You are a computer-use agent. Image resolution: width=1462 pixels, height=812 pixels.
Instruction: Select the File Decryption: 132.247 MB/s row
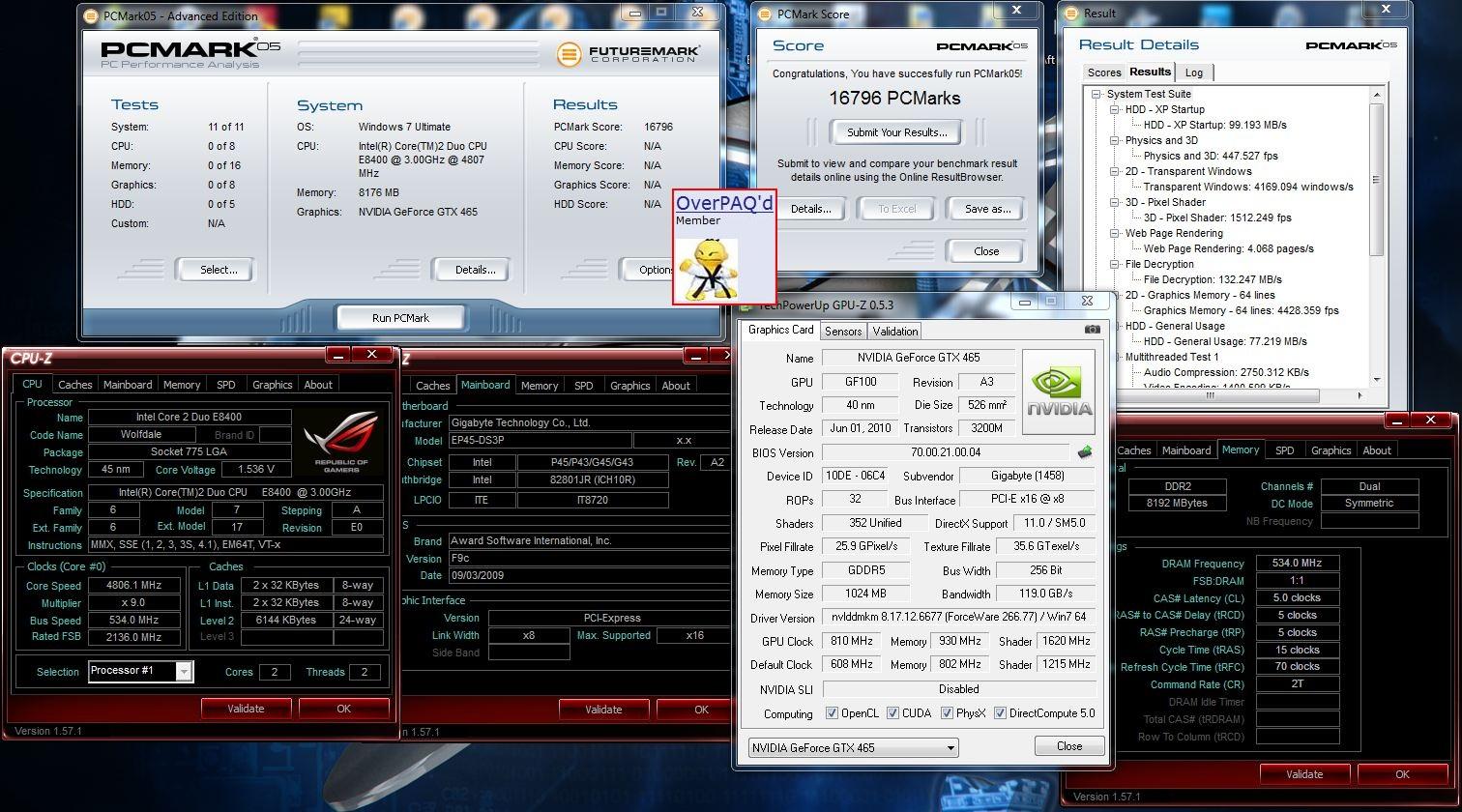click(1213, 279)
